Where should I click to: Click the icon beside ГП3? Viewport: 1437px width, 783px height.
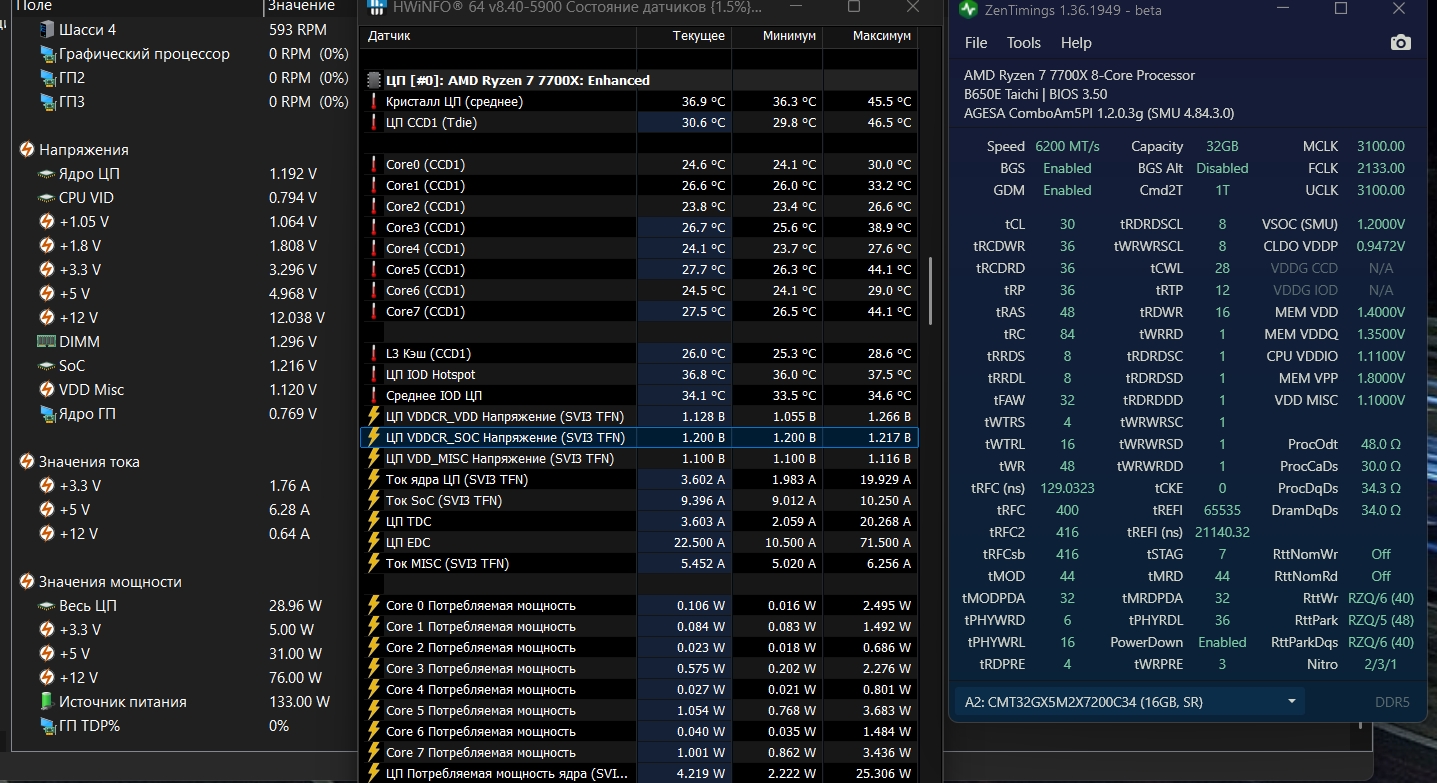tap(47, 102)
